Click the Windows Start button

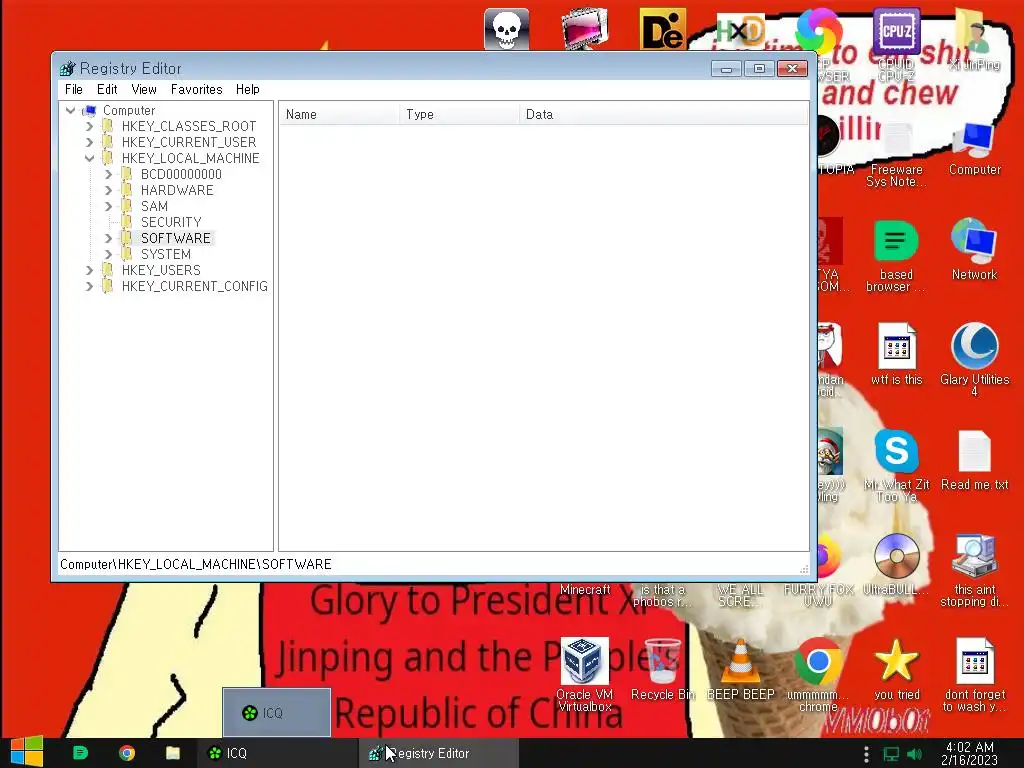(x=27, y=752)
